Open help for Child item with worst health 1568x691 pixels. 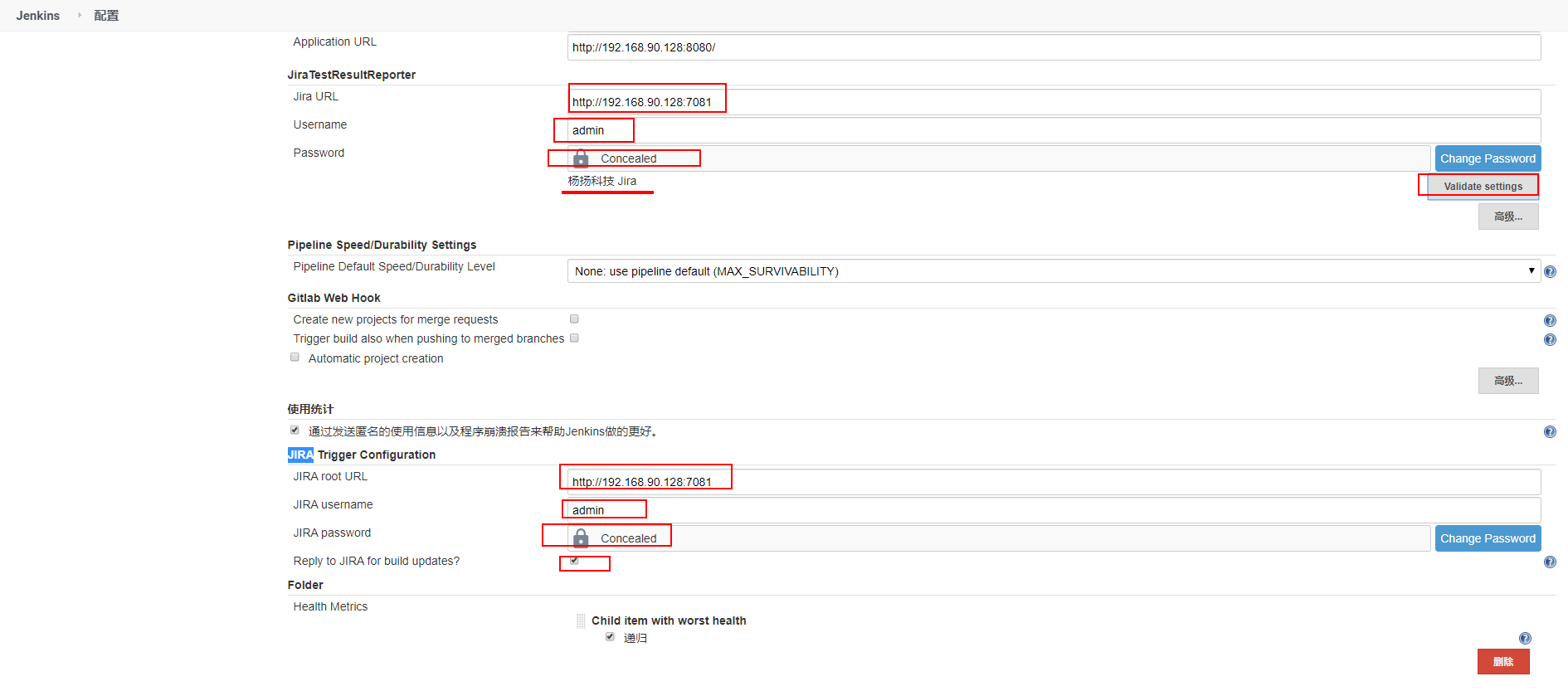point(1525,639)
